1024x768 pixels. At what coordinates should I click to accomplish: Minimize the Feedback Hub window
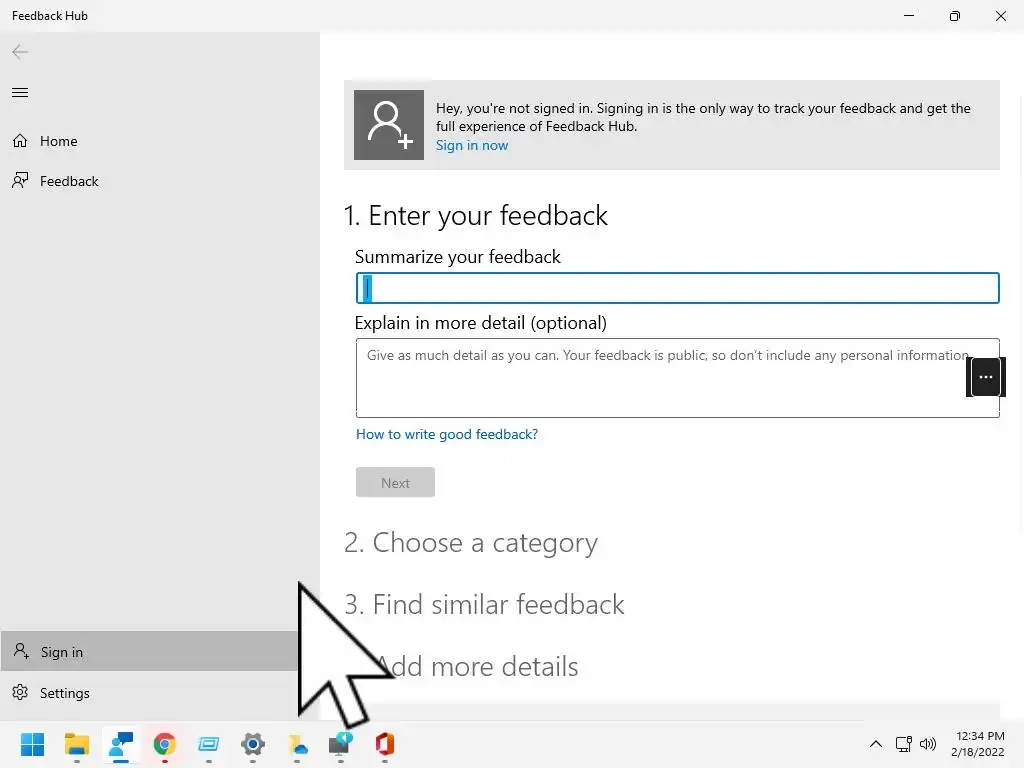(x=908, y=16)
